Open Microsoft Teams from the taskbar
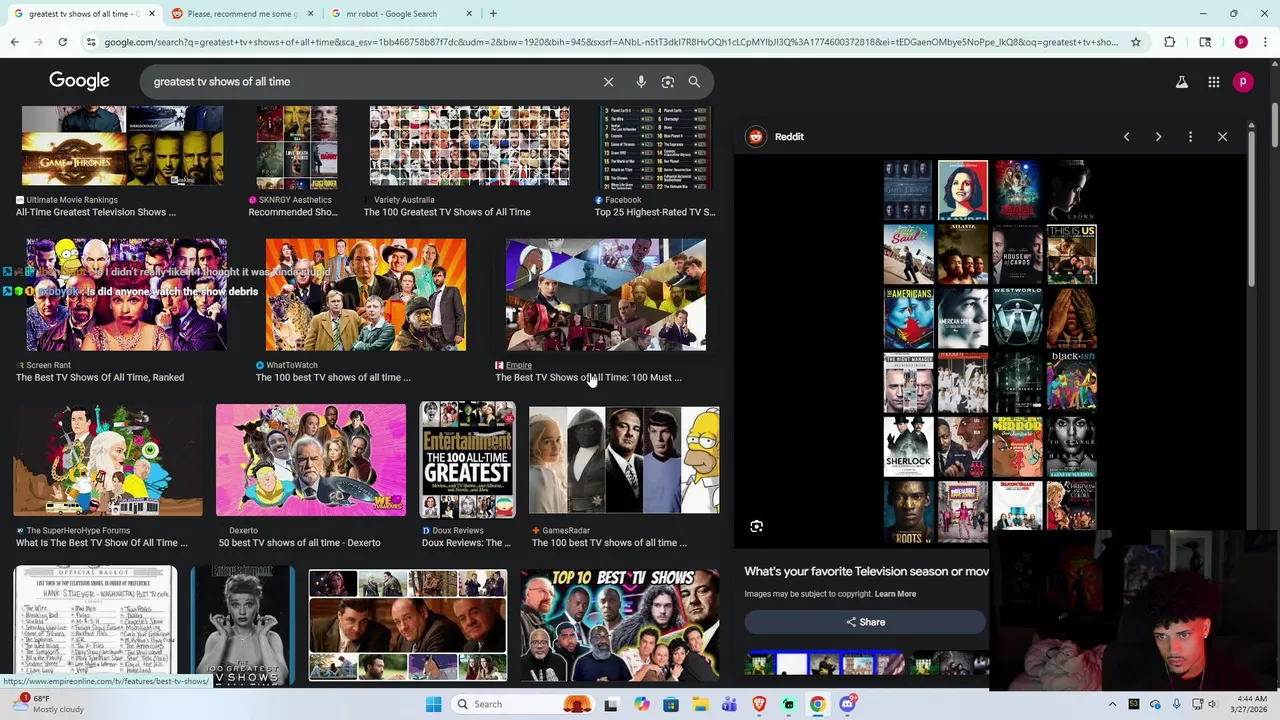 pos(729,704)
